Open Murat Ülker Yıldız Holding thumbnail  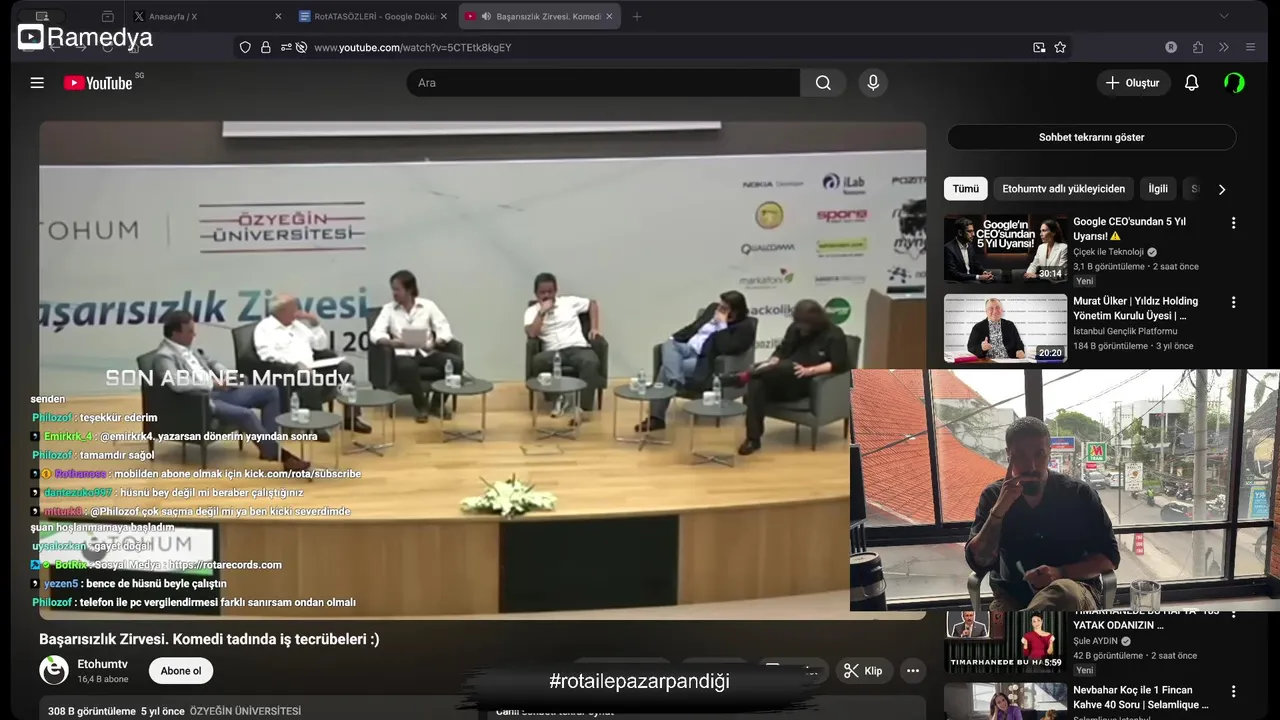[1005, 328]
